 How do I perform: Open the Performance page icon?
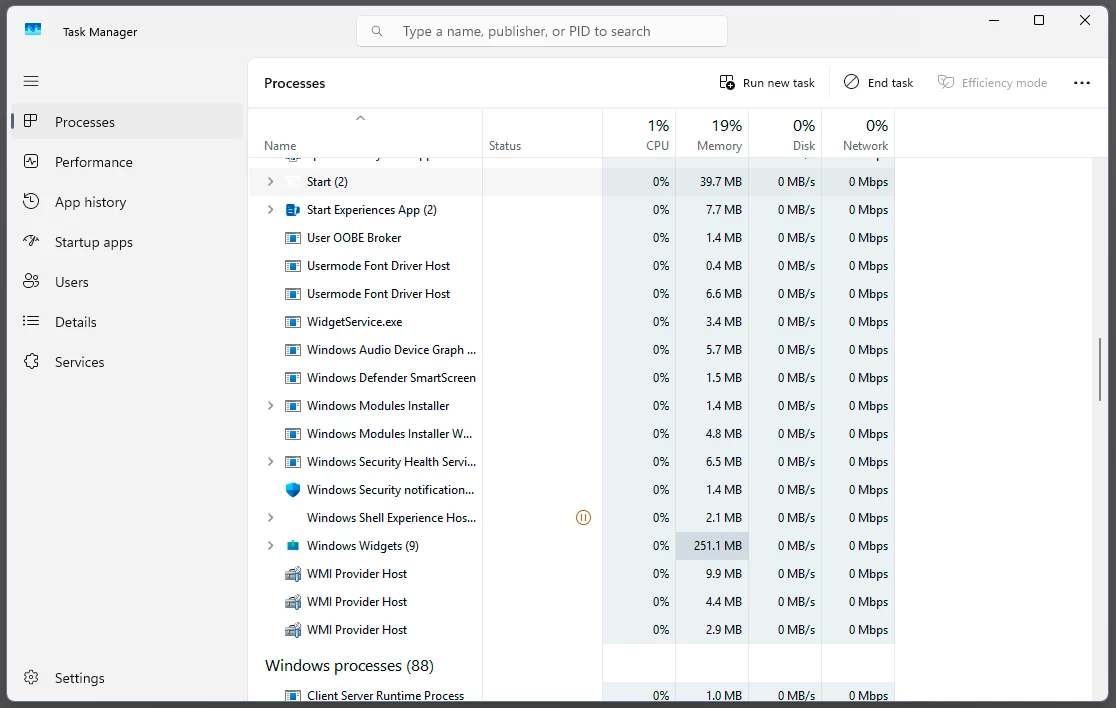point(31,162)
